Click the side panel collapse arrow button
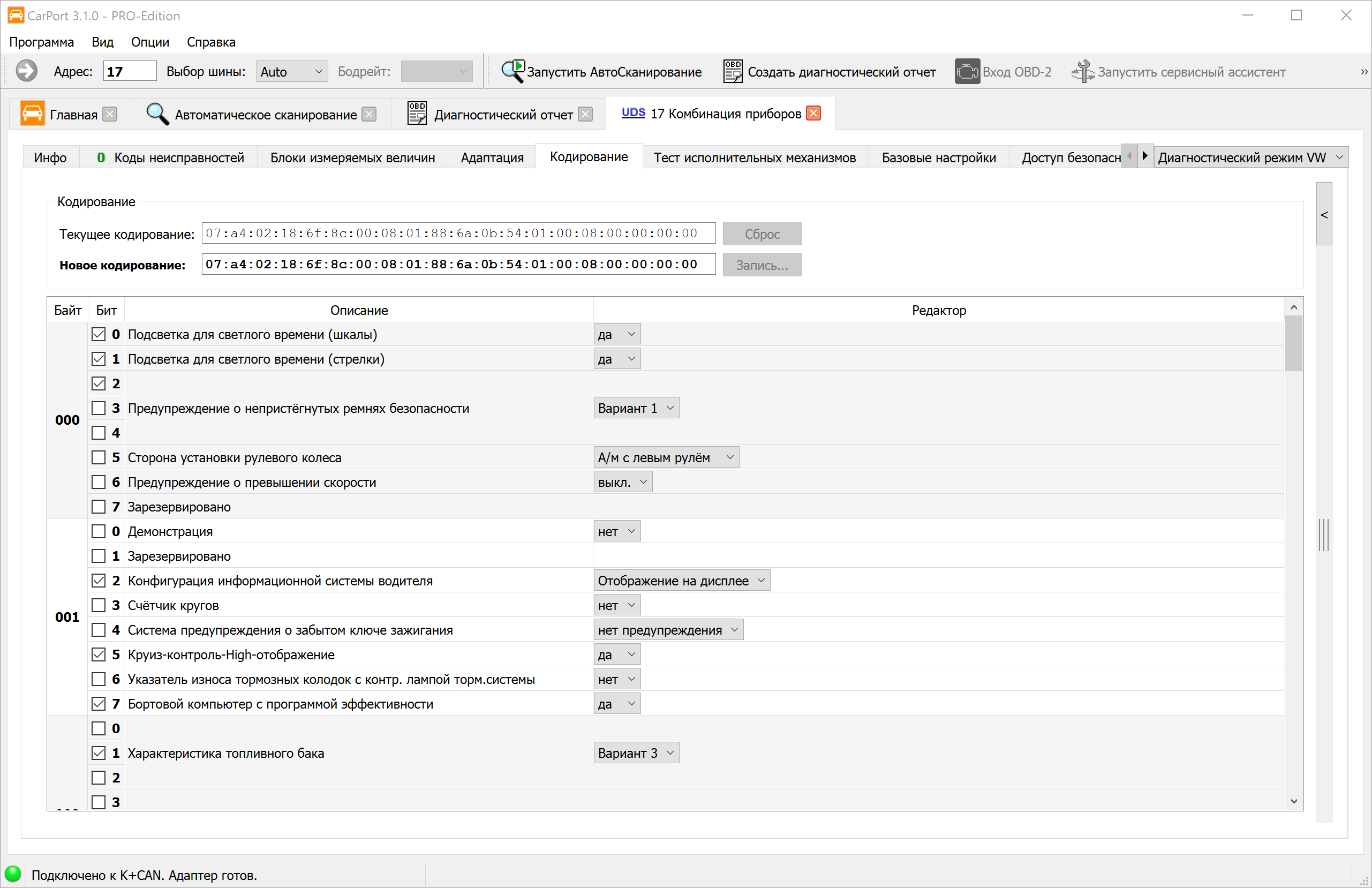This screenshot has width=1372, height=888. 1324,215
